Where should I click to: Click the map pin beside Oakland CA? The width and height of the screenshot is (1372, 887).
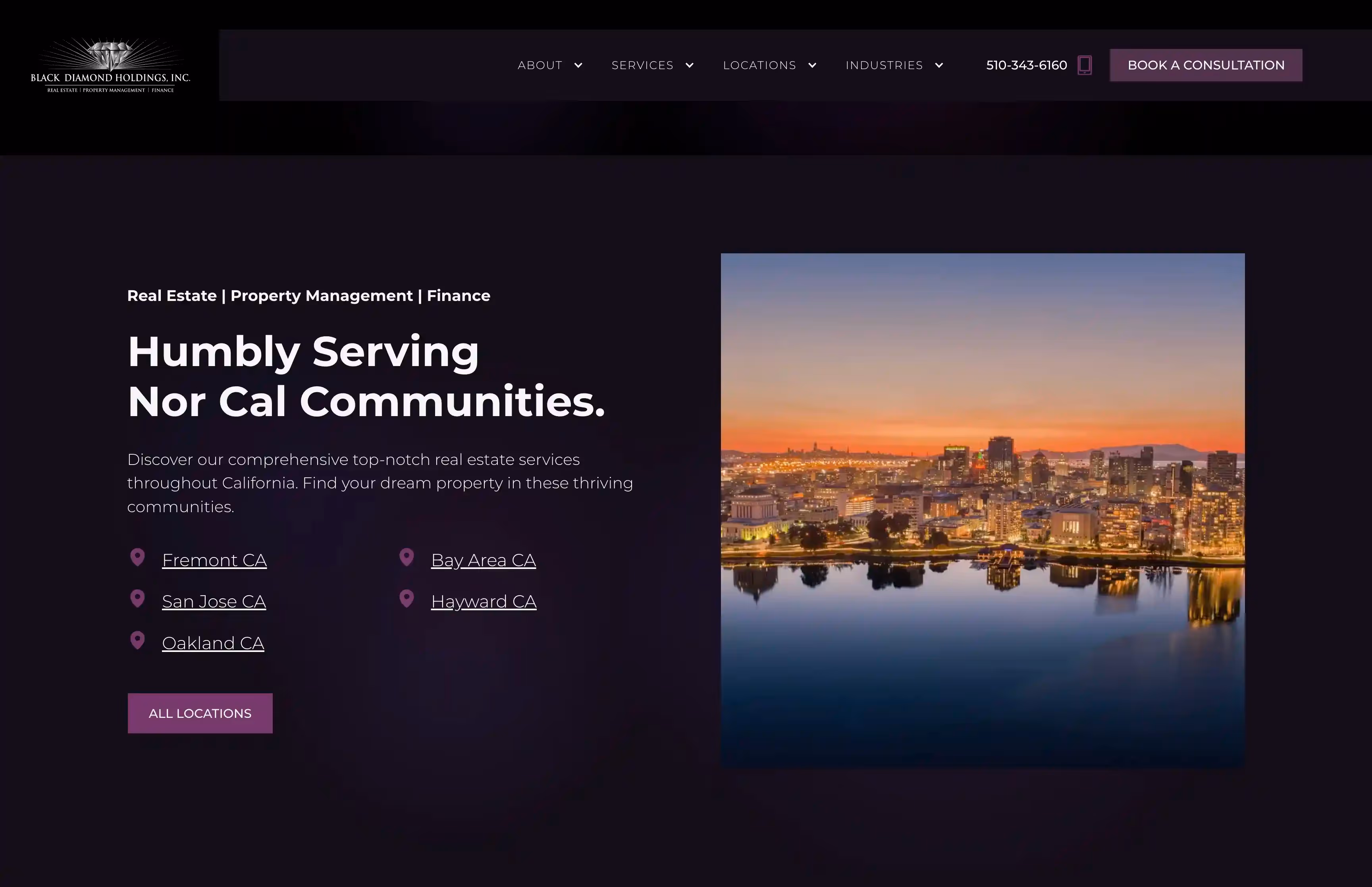(138, 640)
